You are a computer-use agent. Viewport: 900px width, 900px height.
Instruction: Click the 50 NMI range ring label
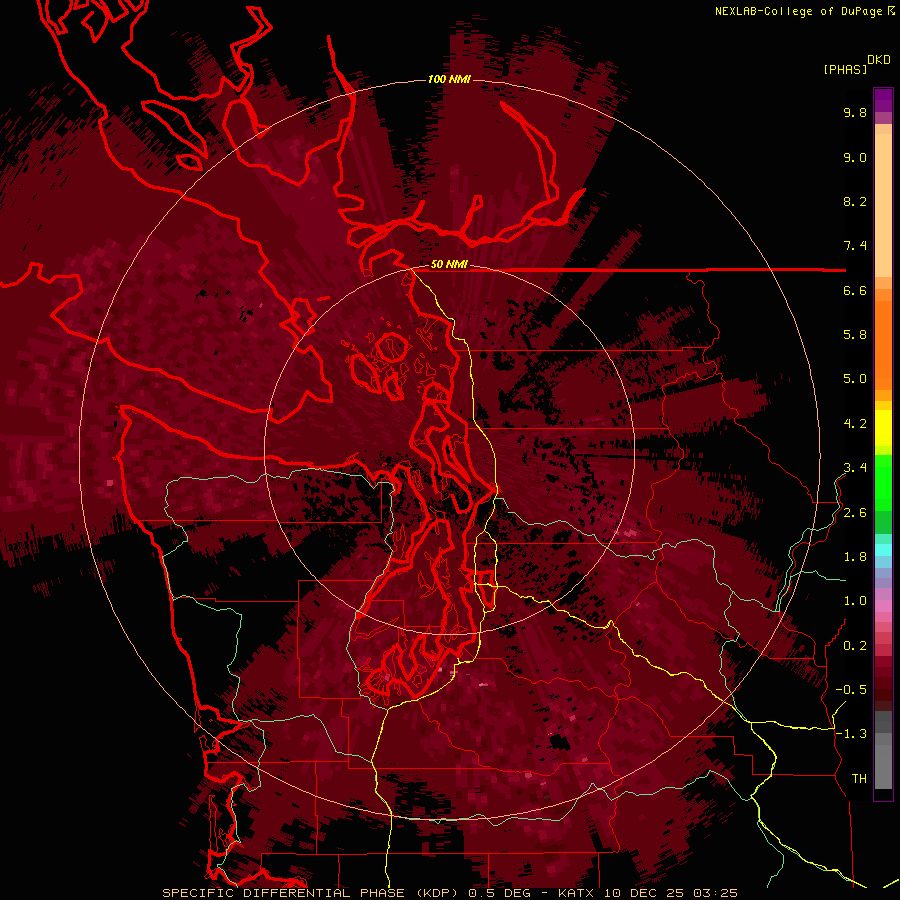click(449, 264)
